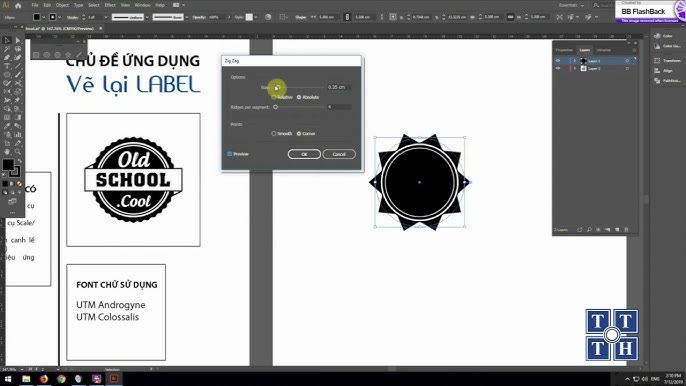This screenshot has height=386, width=686.
Task: Select the Ellipse tool in main toolbar
Action: pyautogui.click(x=7, y=74)
